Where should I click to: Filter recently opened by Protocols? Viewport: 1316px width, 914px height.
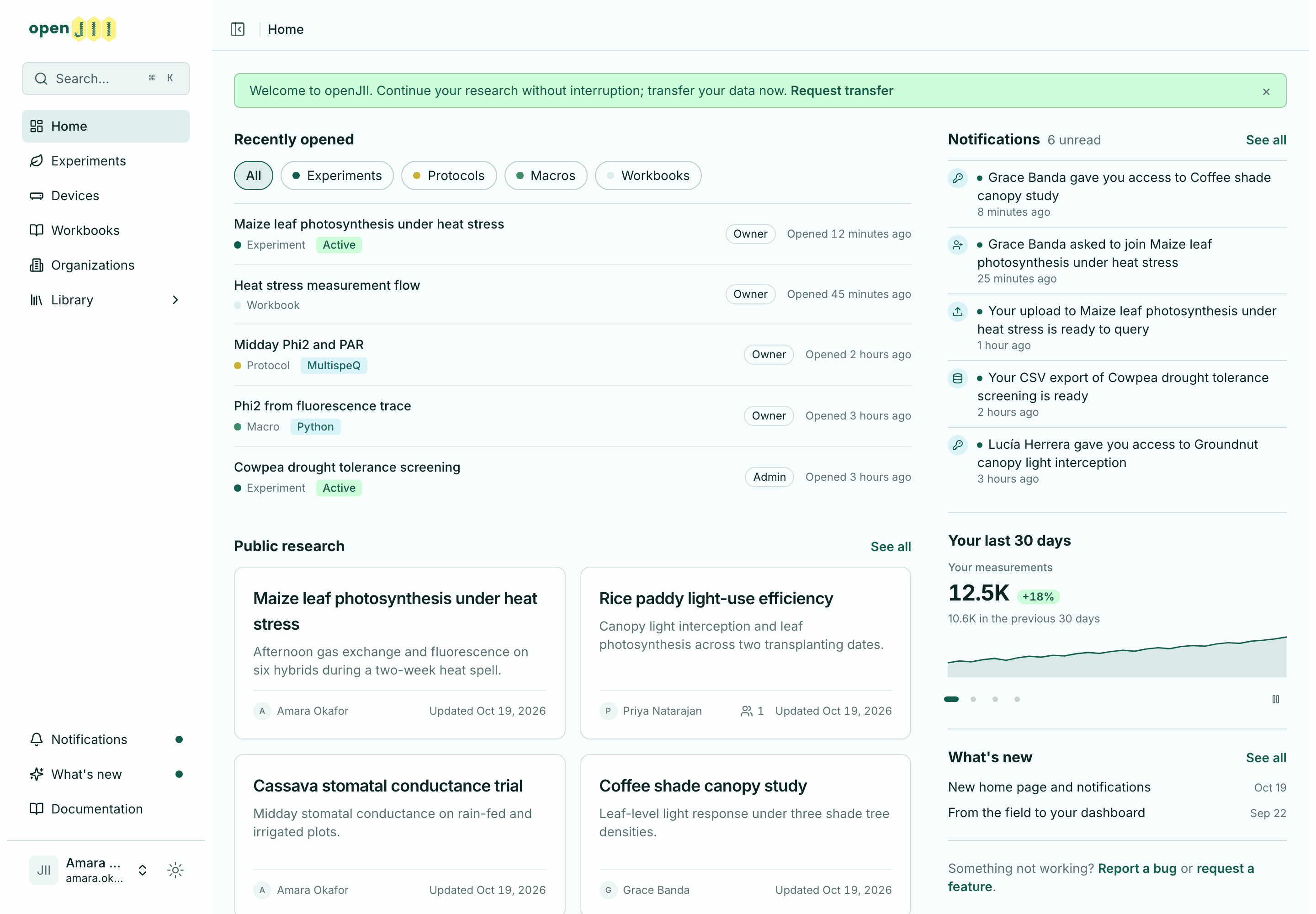tap(448, 175)
